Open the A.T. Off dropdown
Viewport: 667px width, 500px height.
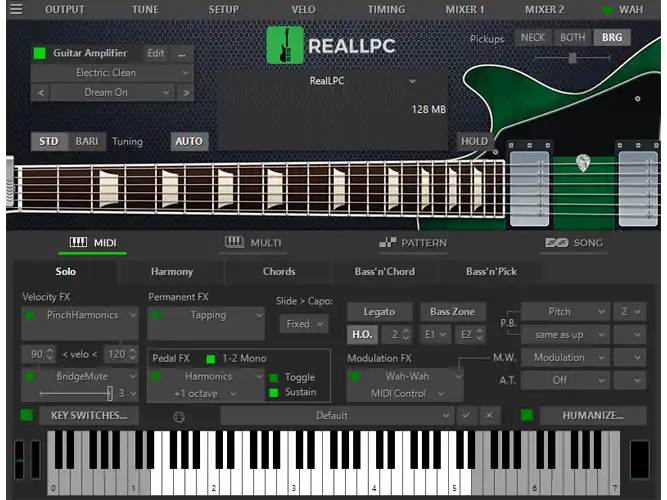click(x=565, y=380)
